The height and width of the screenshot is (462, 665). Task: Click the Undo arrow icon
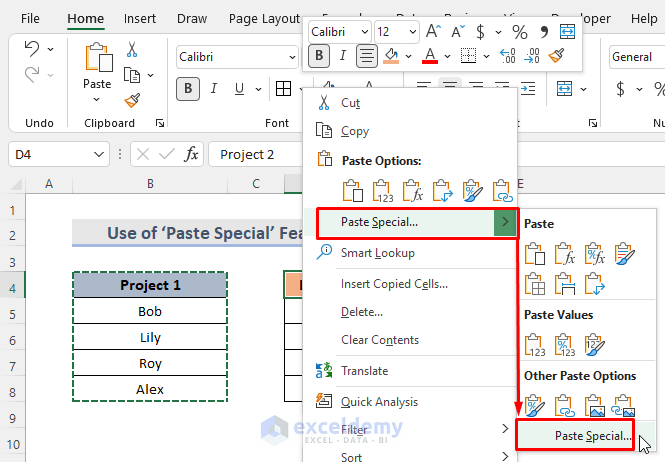tap(31, 49)
